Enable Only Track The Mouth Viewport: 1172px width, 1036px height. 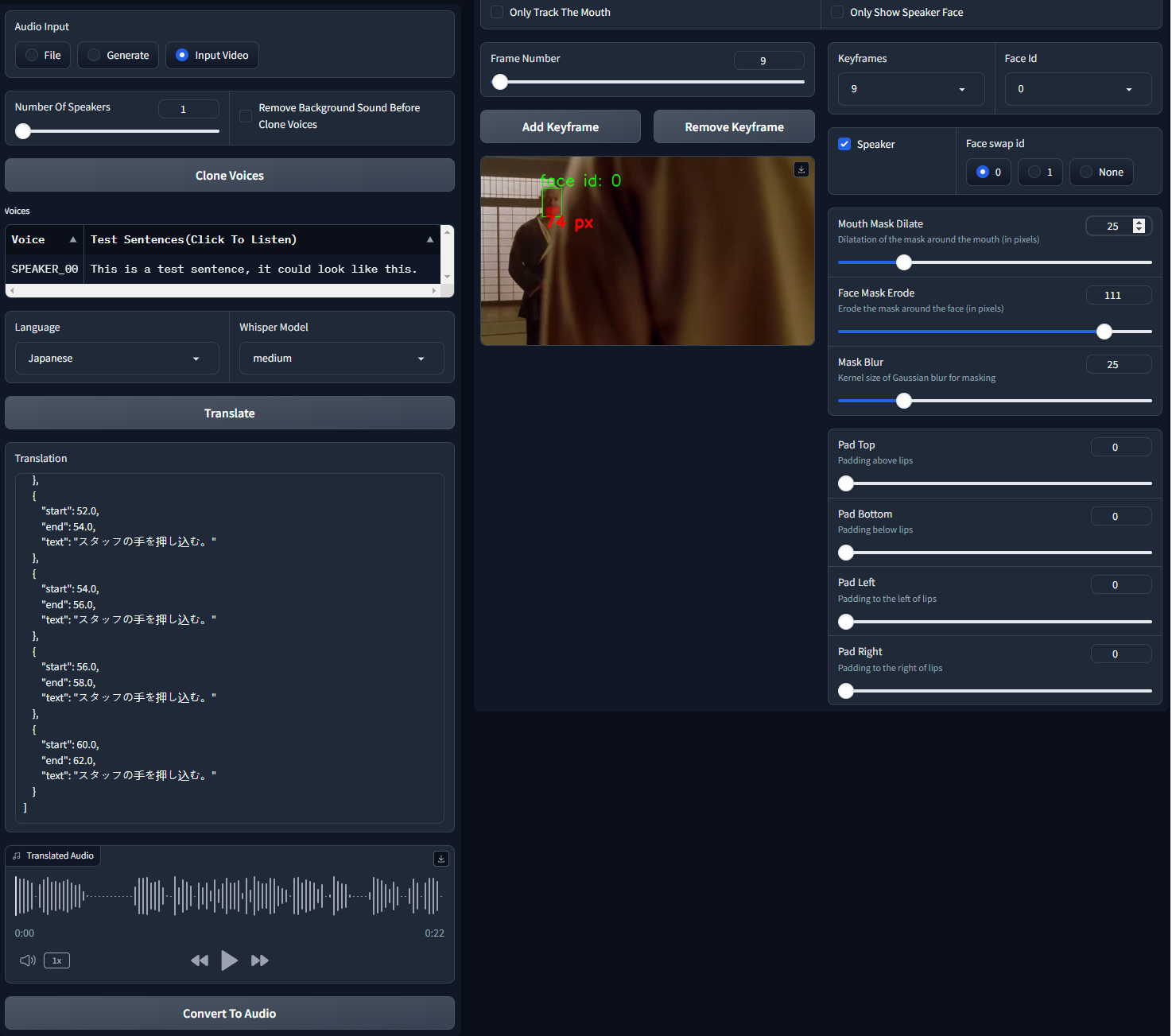497,12
